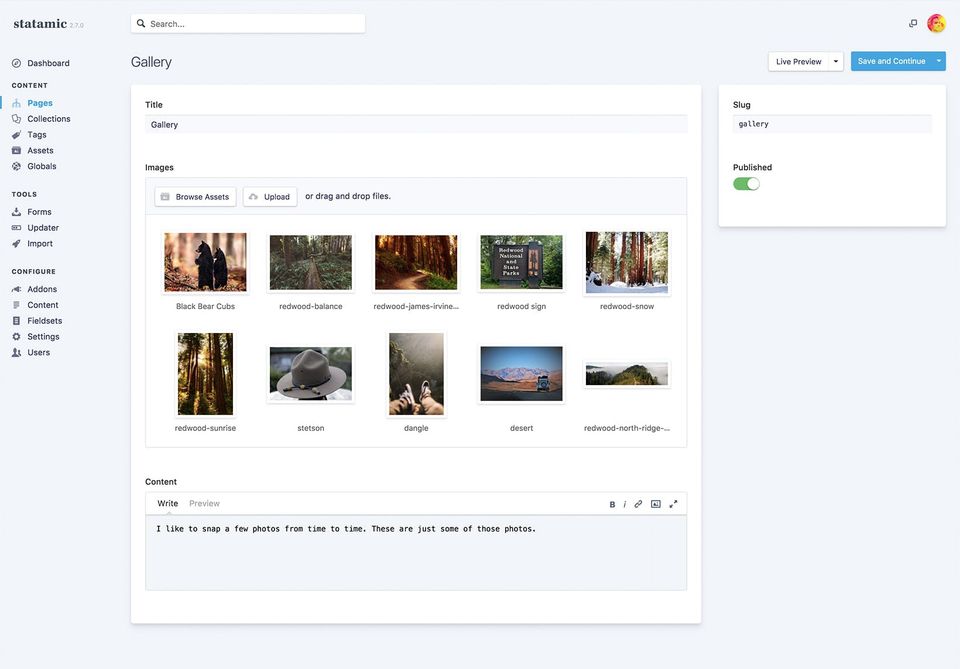Click the Pages sitemap icon

pyautogui.click(x=17, y=103)
